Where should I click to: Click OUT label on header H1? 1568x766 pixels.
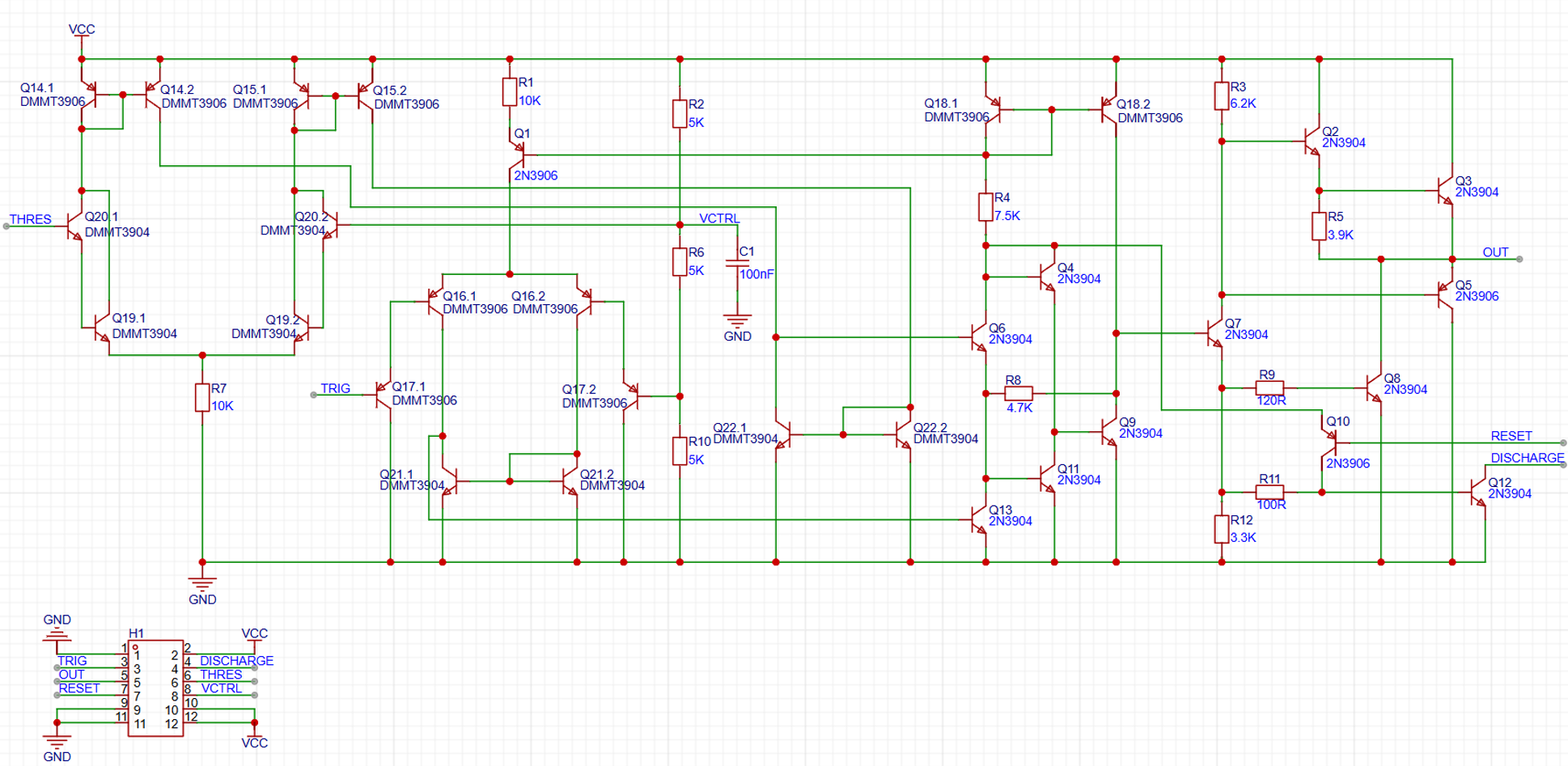[x=71, y=675]
